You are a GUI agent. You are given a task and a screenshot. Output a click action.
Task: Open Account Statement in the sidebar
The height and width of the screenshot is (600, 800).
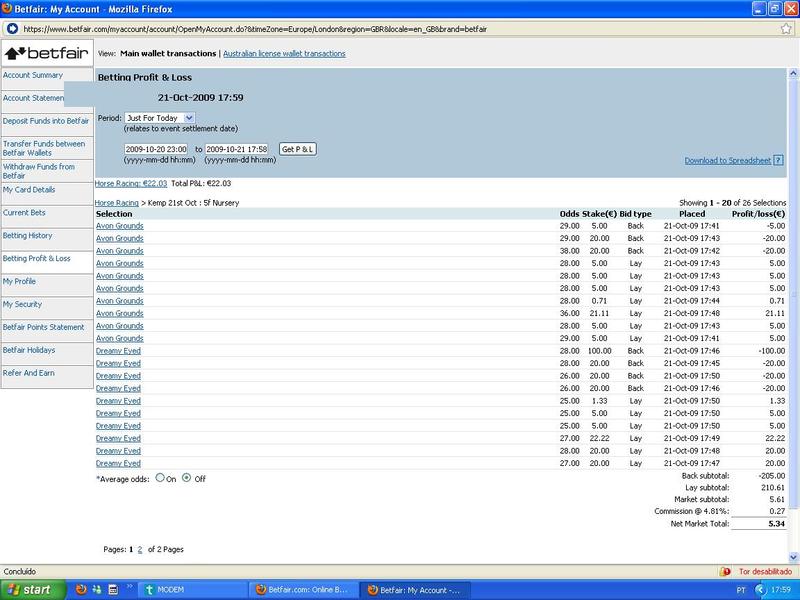34,98
